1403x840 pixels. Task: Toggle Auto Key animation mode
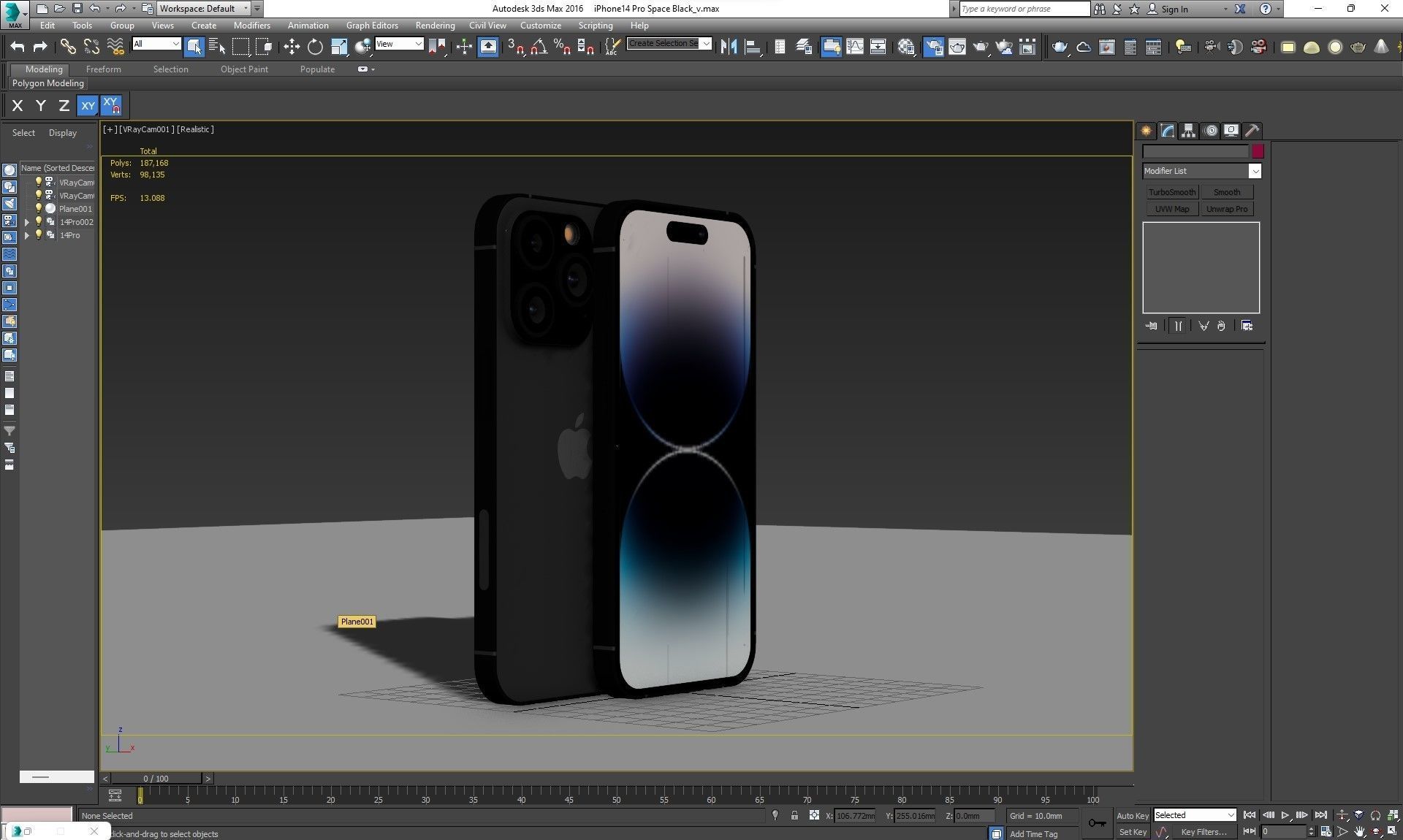tap(1133, 816)
